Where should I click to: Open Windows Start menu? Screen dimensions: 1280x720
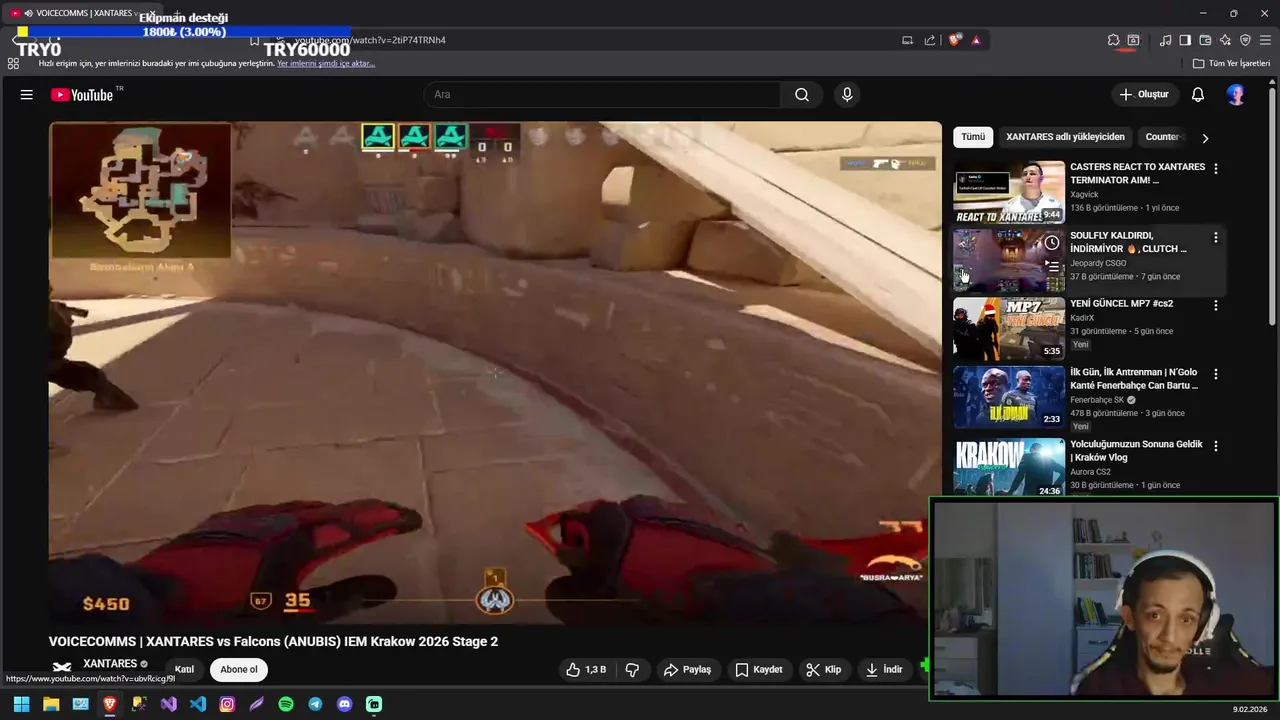(x=21, y=704)
